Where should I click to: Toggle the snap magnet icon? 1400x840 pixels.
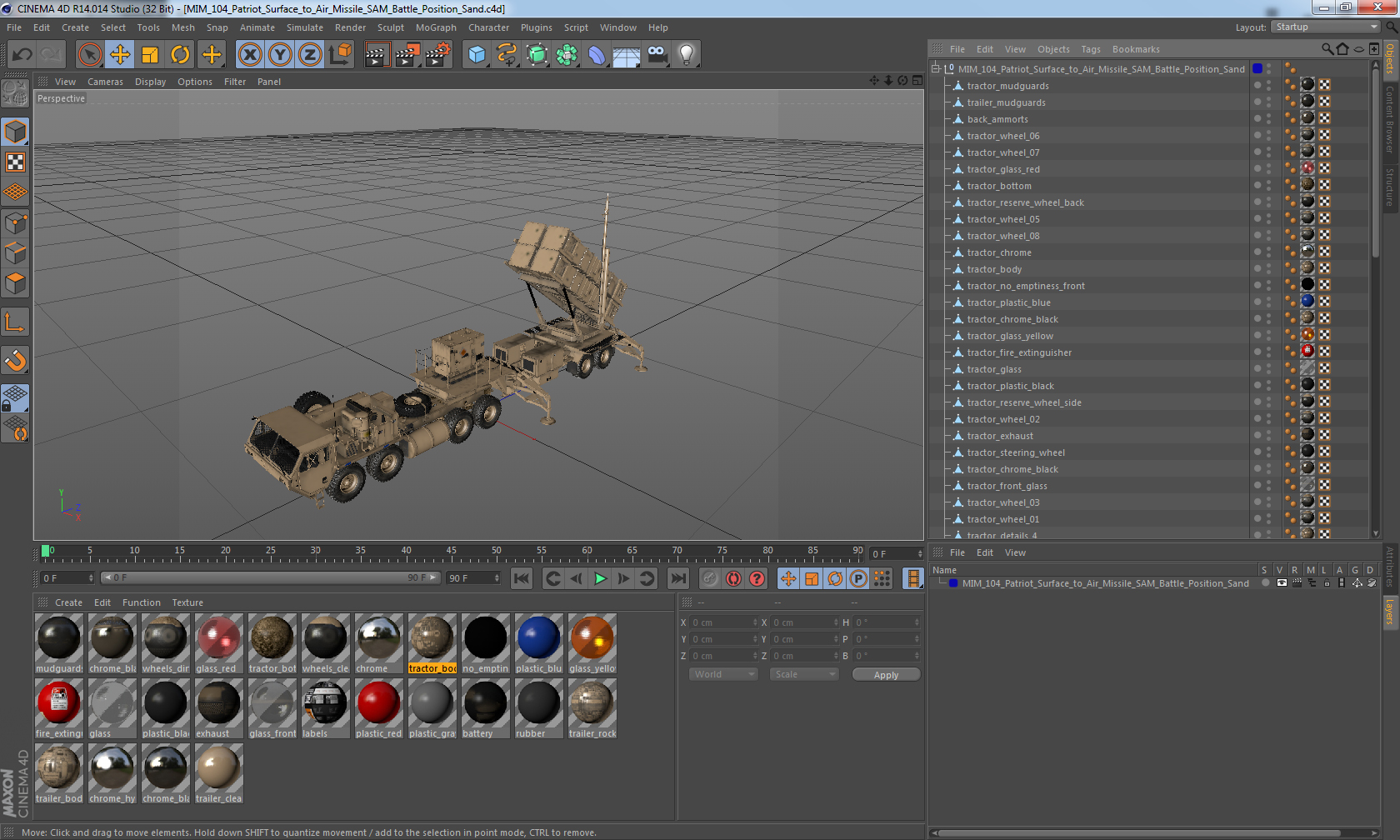(15, 360)
